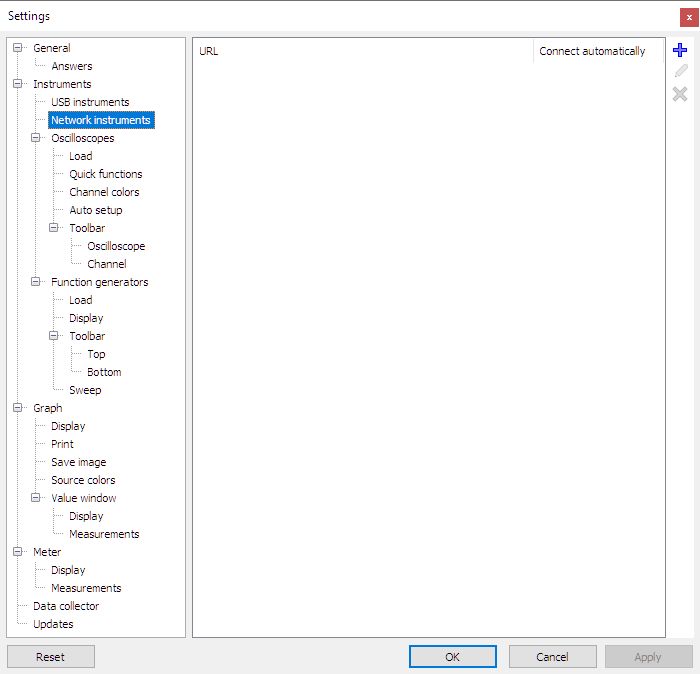Viewport: 700px width, 674px height.
Task: Click the Connect automatically column header
Action: click(x=598, y=51)
